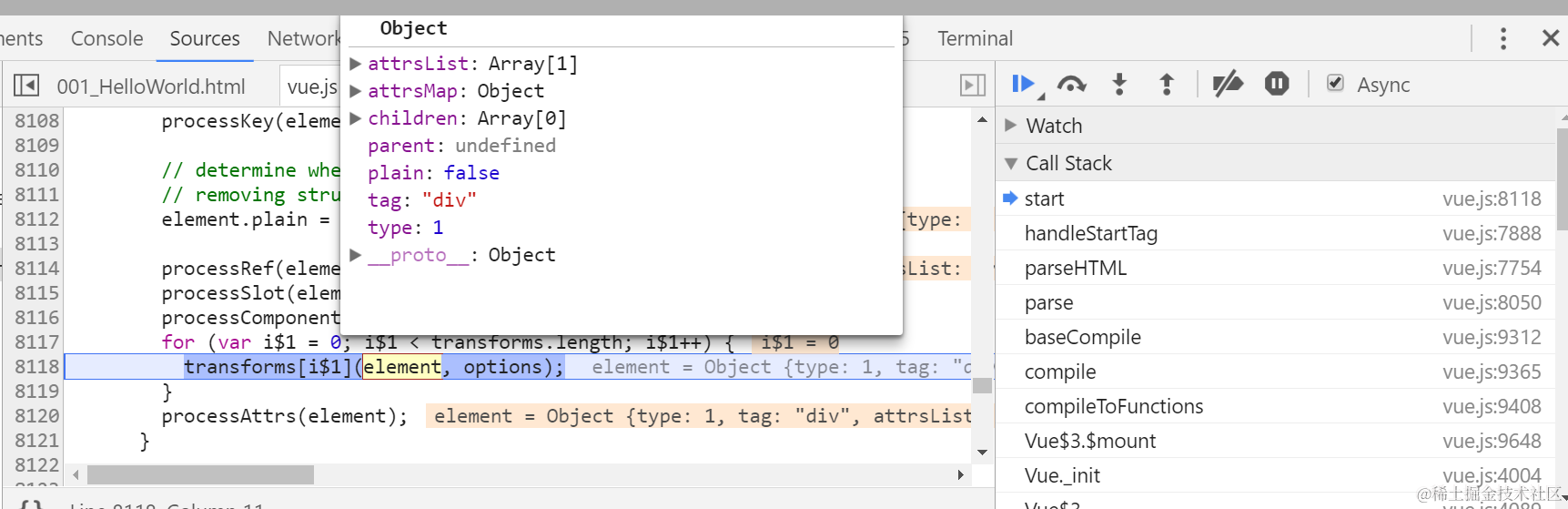Deactivate breakpoints icon
The width and height of the screenshot is (1568, 509).
point(1228,85)
